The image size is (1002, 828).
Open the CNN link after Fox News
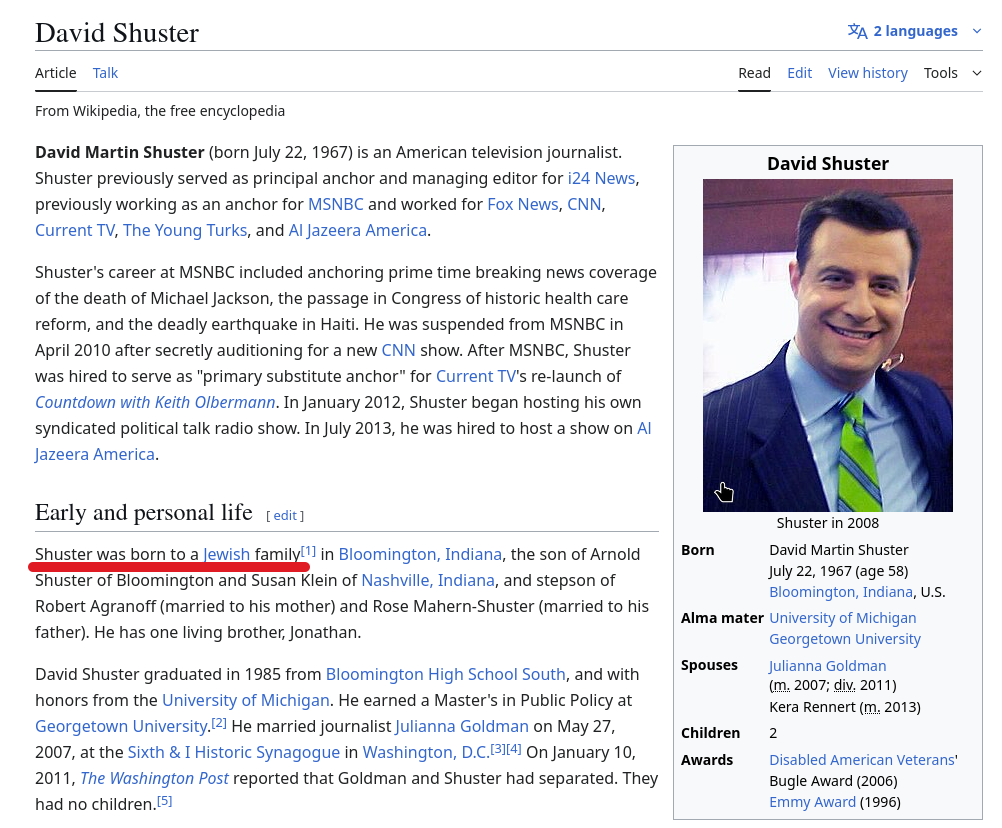[x=584, y=204]
